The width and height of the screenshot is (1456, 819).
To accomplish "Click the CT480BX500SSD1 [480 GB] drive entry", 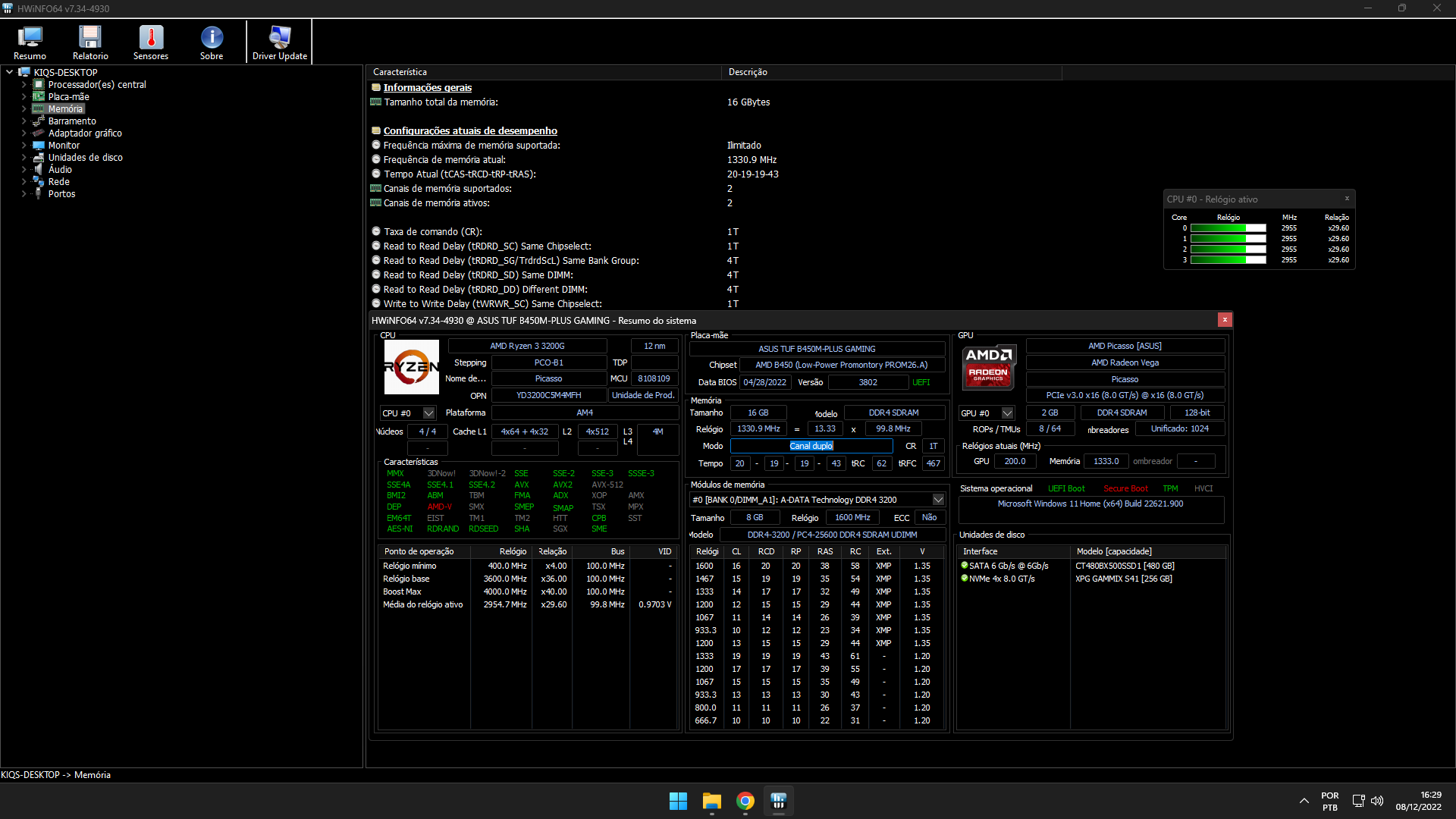I will [x=1125, y=566].
